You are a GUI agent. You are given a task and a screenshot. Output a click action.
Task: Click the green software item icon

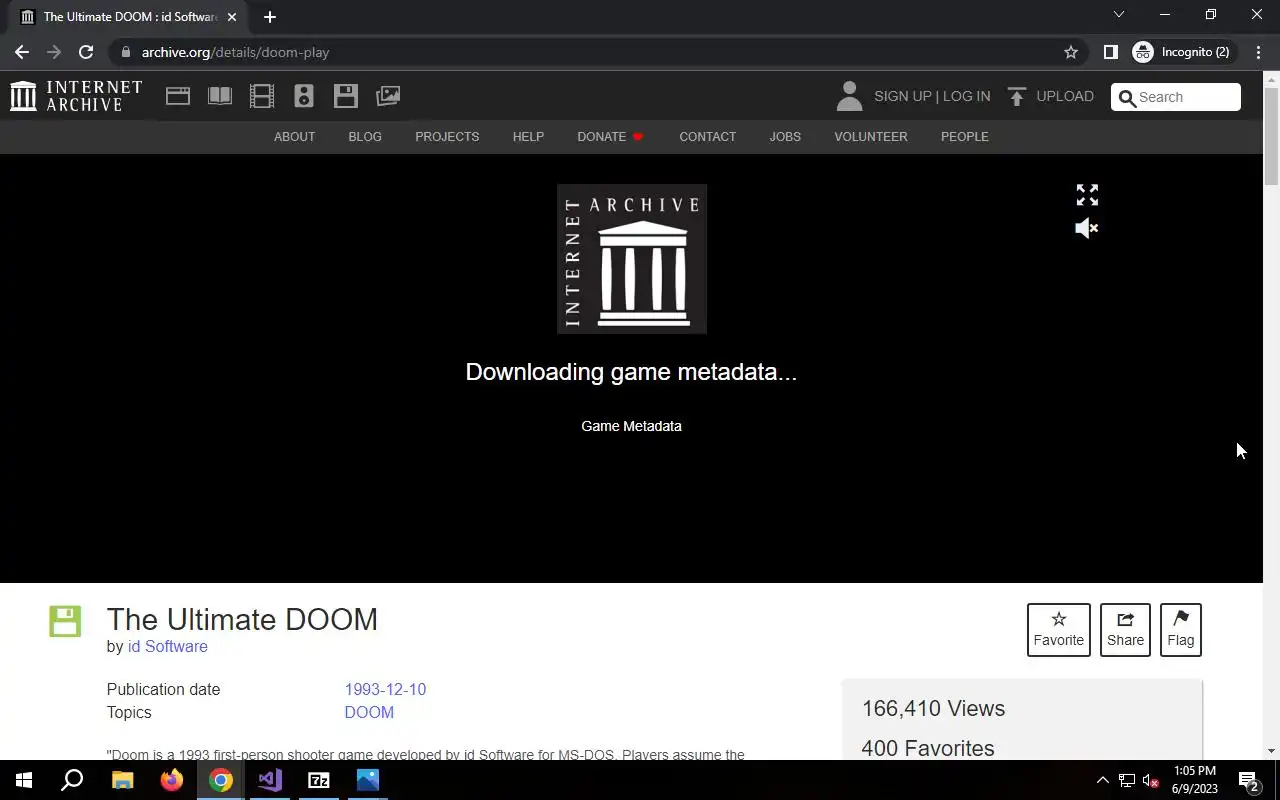(65, 621)
